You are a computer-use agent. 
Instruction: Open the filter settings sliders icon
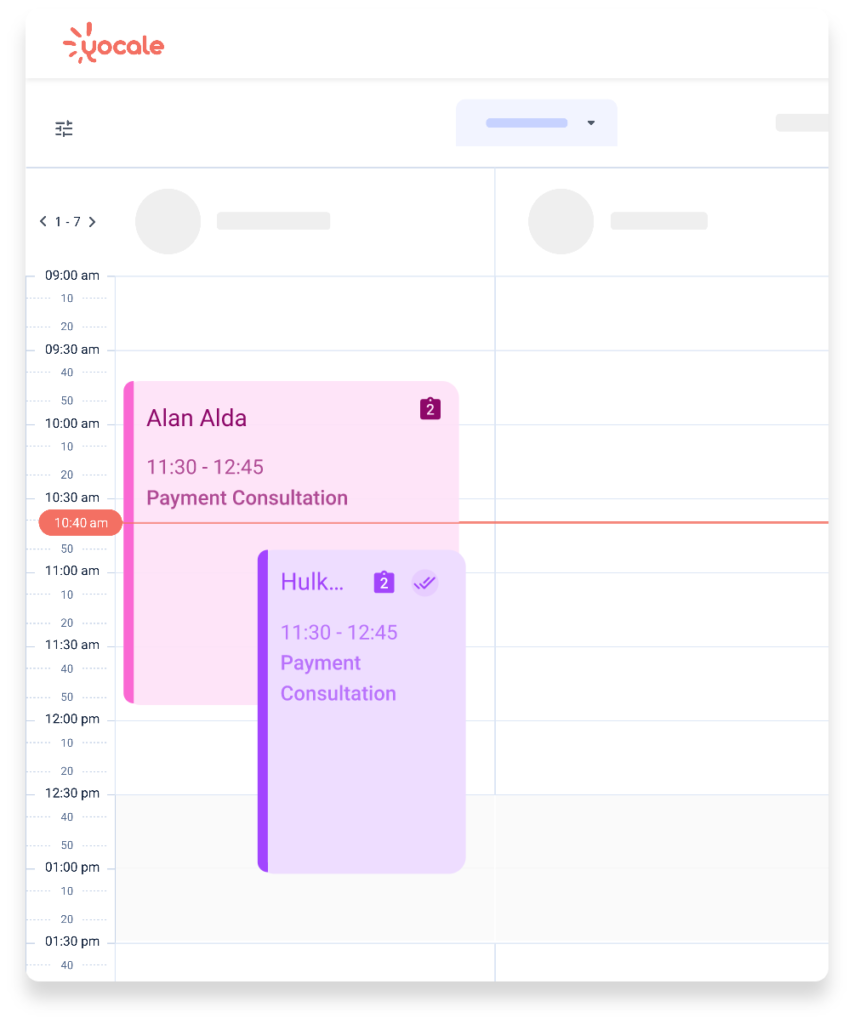click(64, 129)
